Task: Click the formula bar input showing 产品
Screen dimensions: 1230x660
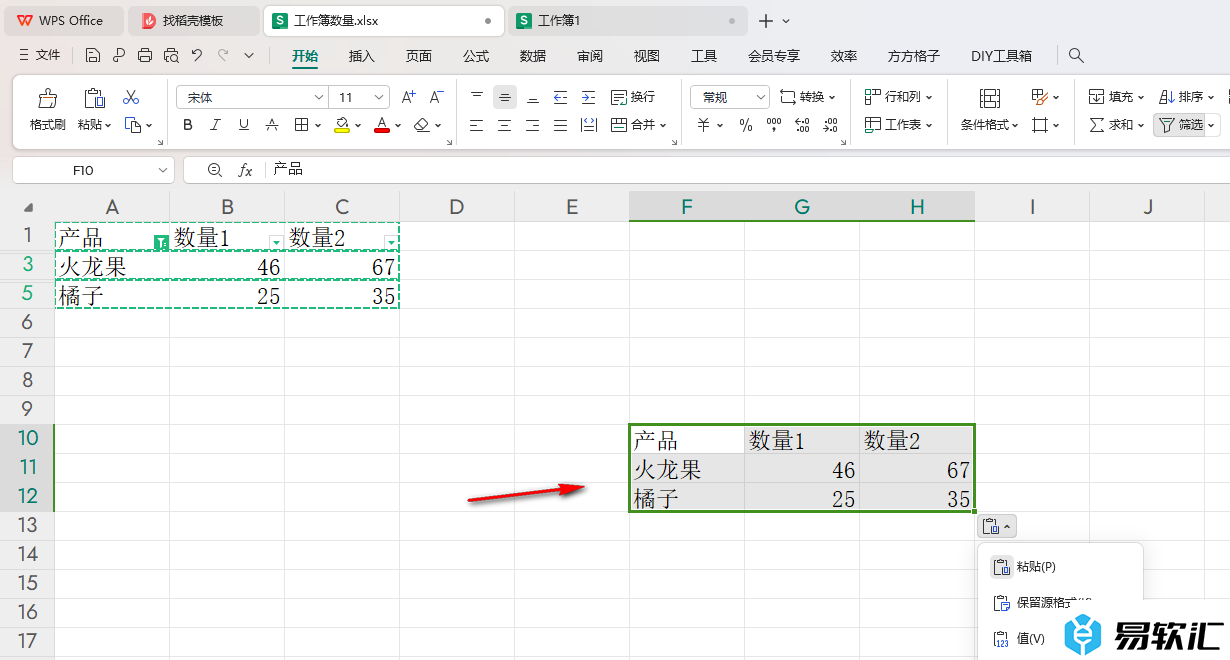Action: click(745, 170)
